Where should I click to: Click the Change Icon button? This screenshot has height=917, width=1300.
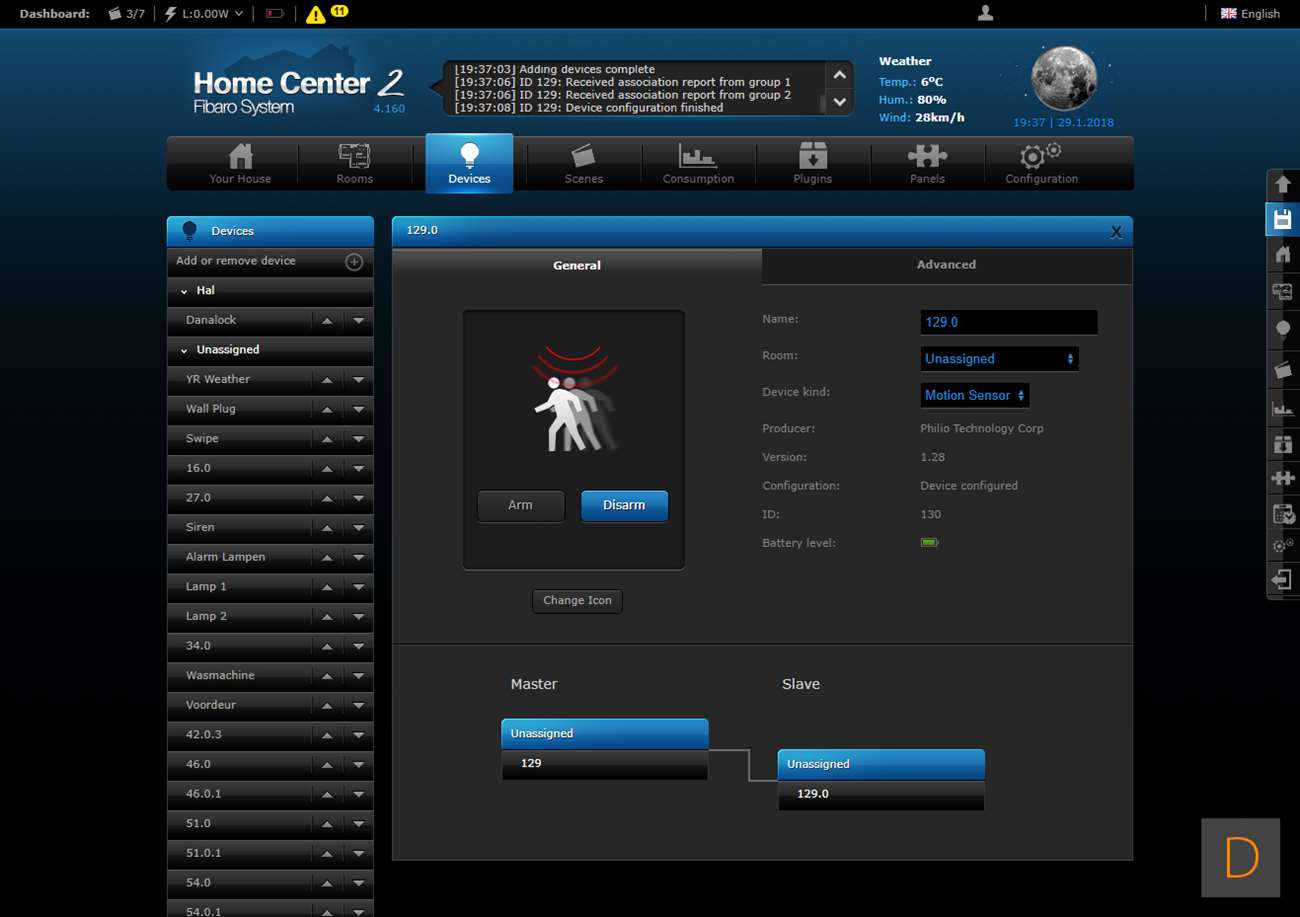pos(577,601)
